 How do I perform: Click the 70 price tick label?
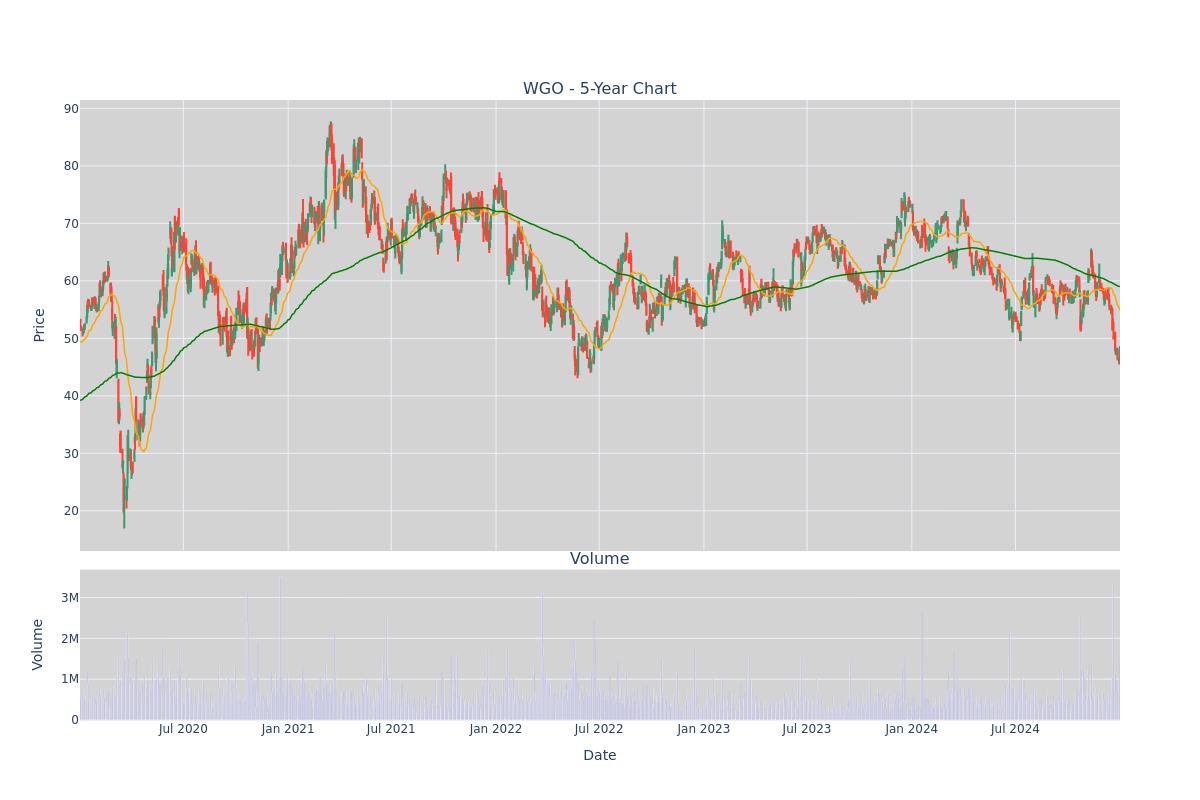pyautogui.click(x=71, y=224)
